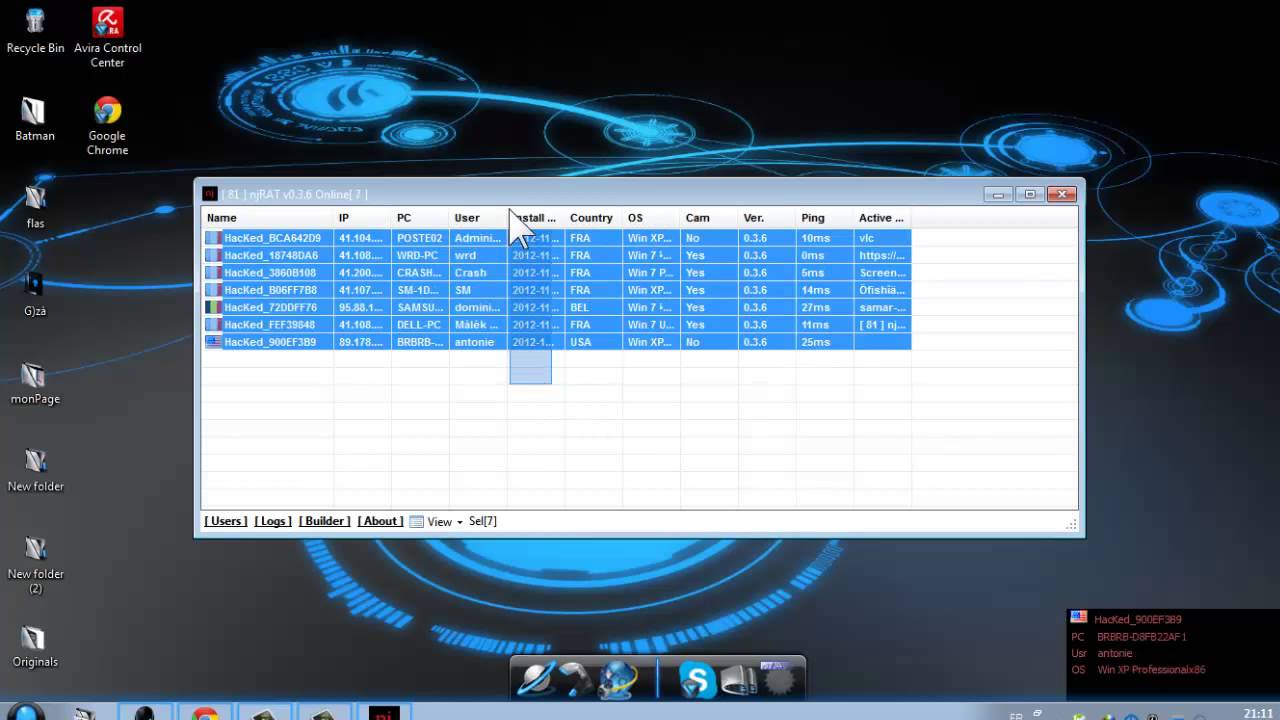Image resolution: width=1280 pixels, height=720 pixels.
Task: Switch to the [Builder] tab
Action: point(324,521)
